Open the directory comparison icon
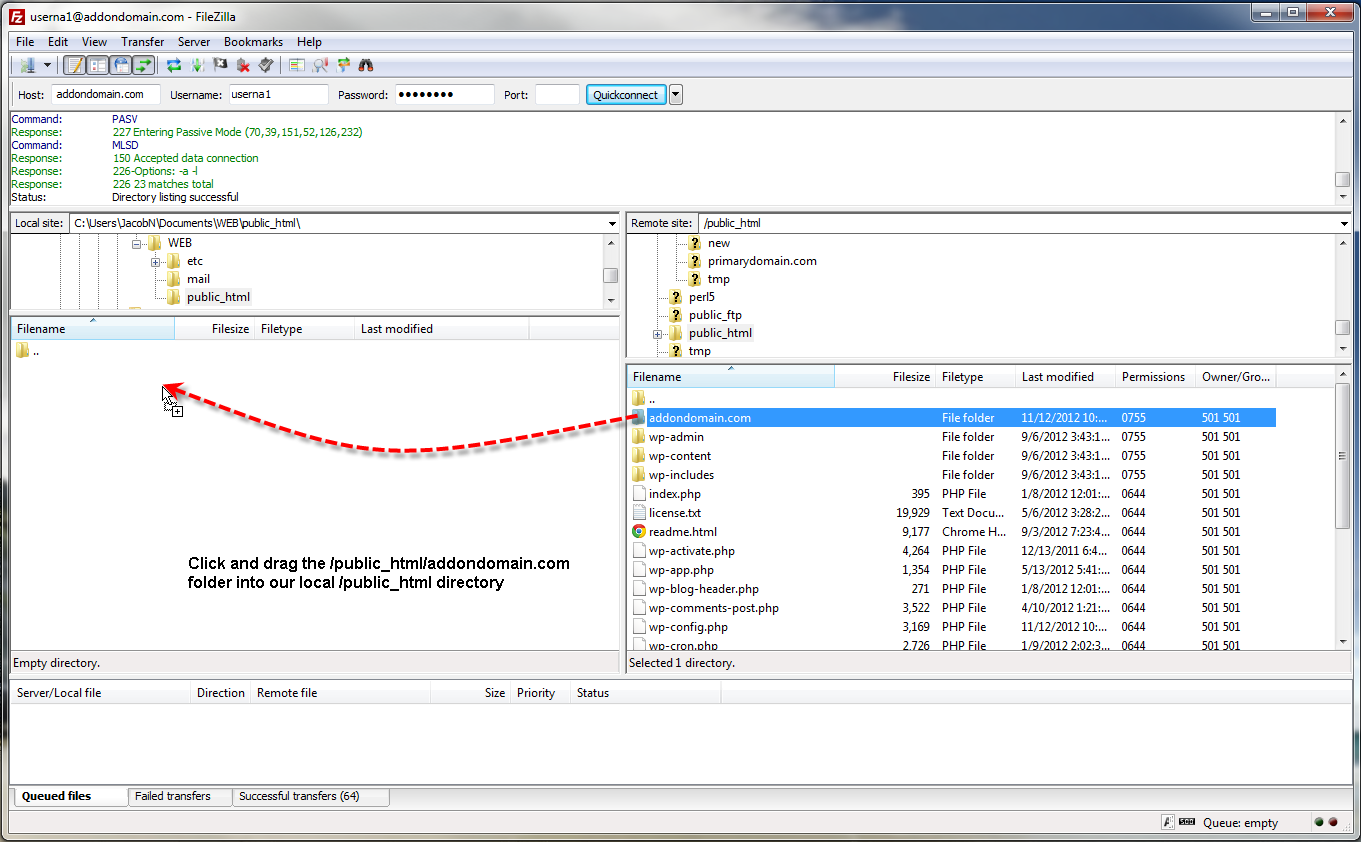Image resolution: width=1361 pixels, height=842 pixels. 320,66
